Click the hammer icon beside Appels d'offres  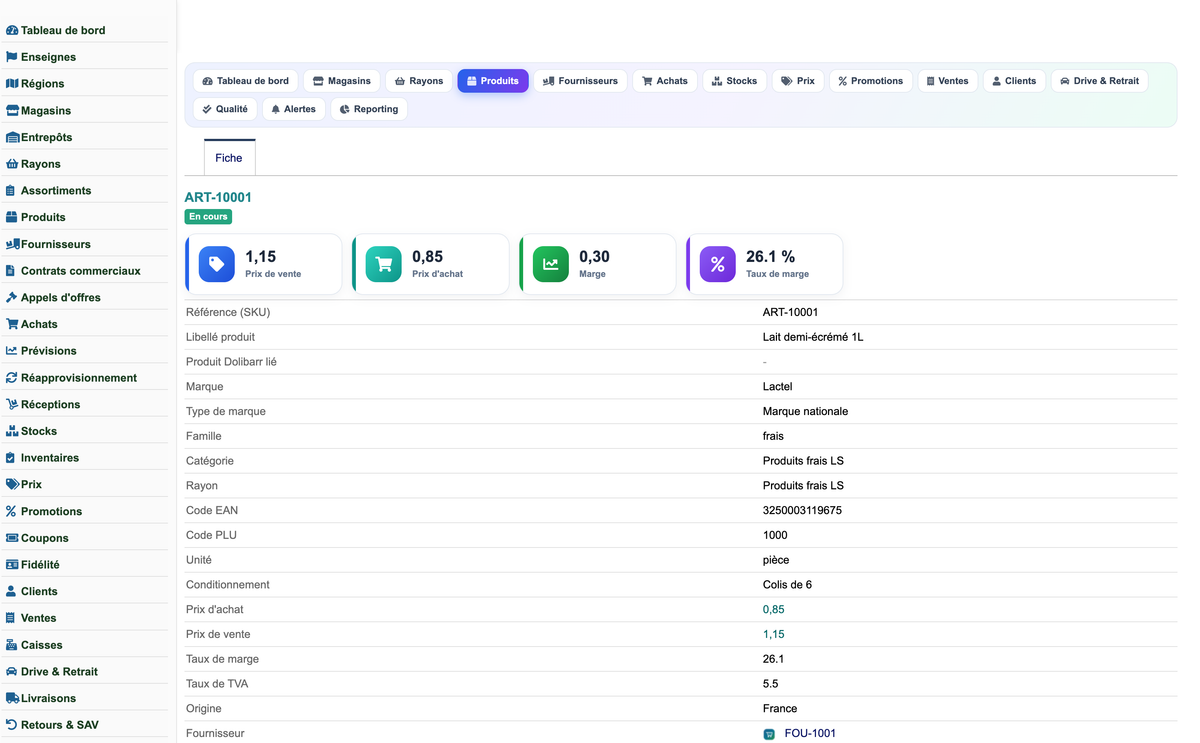12,298
